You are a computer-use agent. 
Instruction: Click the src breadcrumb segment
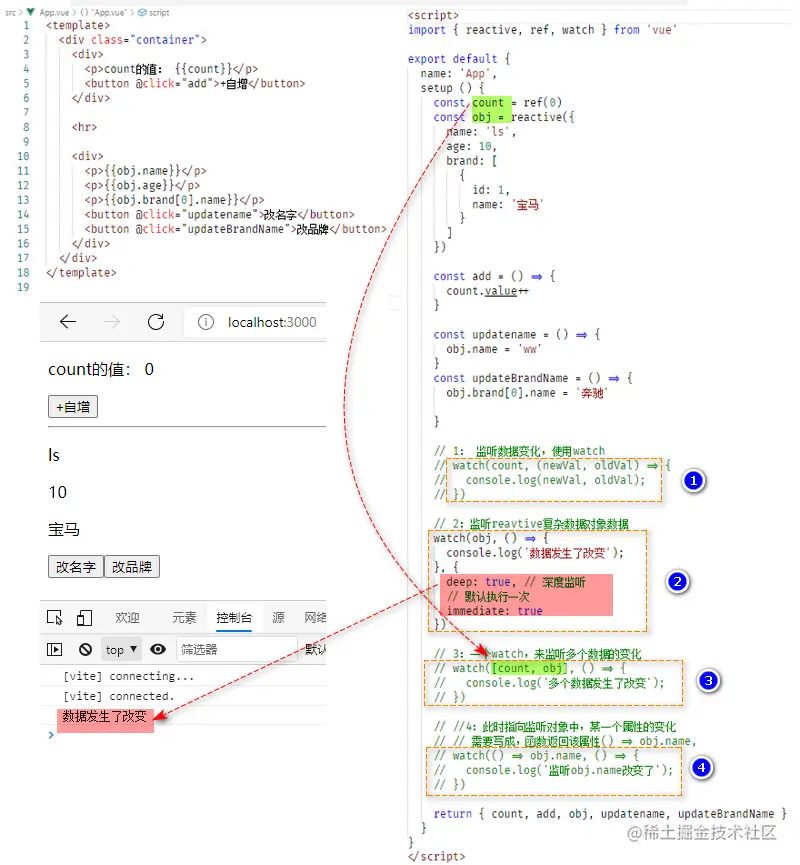click(x=10, y=12)
